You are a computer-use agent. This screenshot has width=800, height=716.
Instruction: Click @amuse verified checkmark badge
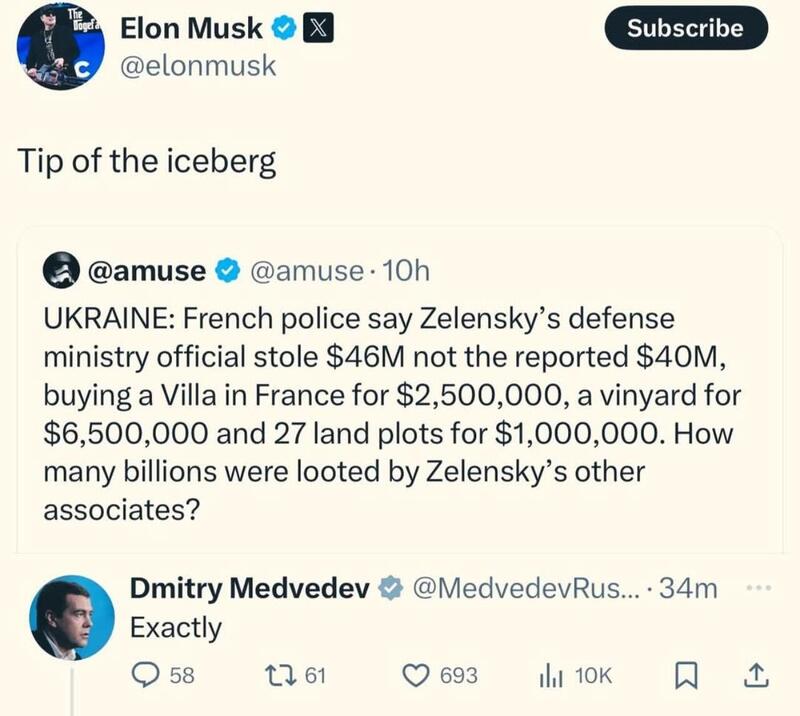tap(227, 270)
